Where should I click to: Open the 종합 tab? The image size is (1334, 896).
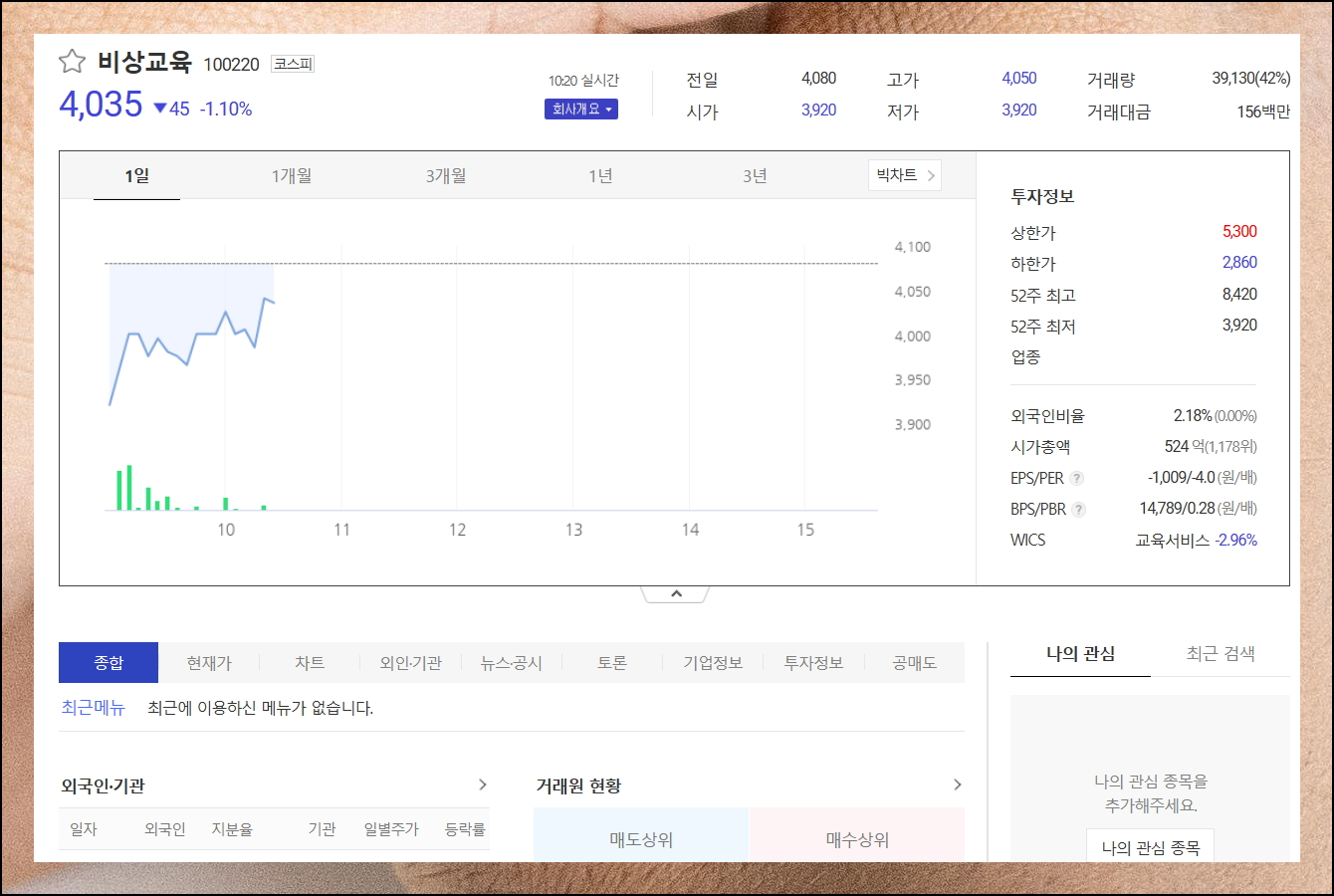(109, 662)
